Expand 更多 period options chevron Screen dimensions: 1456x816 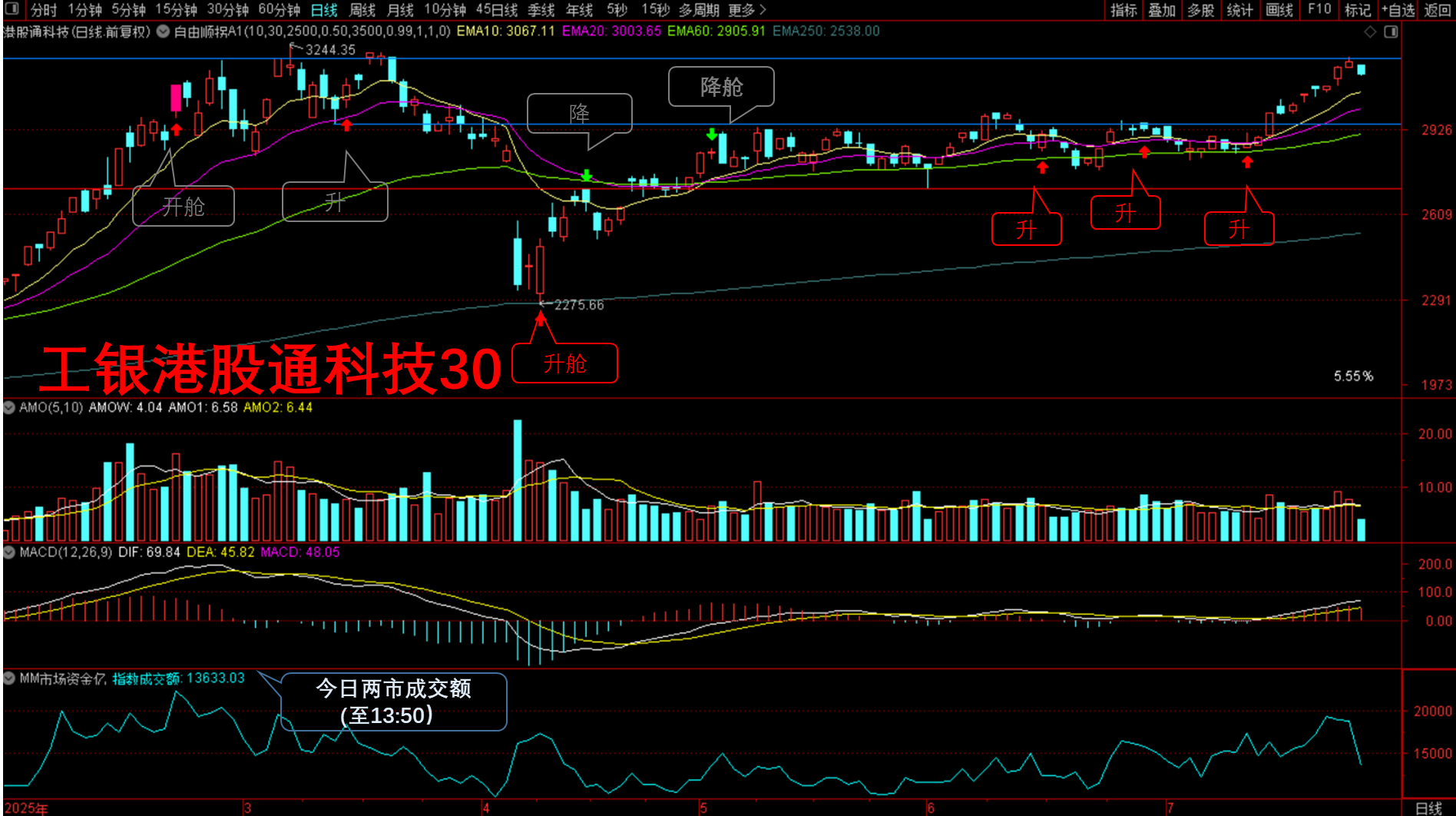(763, 10)
